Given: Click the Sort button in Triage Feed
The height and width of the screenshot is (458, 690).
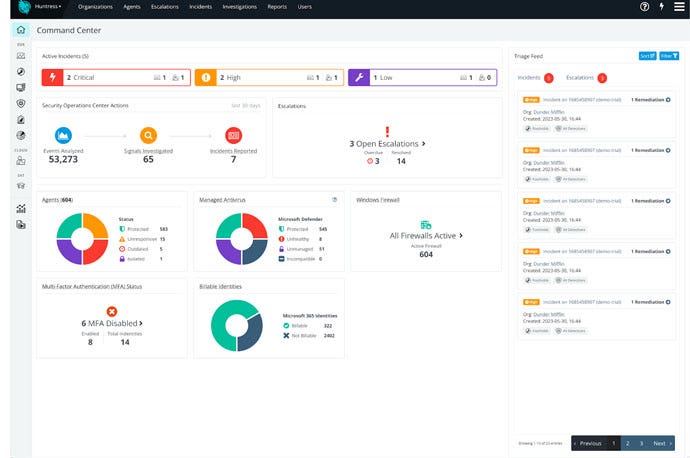Looking at the screenshot, I should click(647, 56).
